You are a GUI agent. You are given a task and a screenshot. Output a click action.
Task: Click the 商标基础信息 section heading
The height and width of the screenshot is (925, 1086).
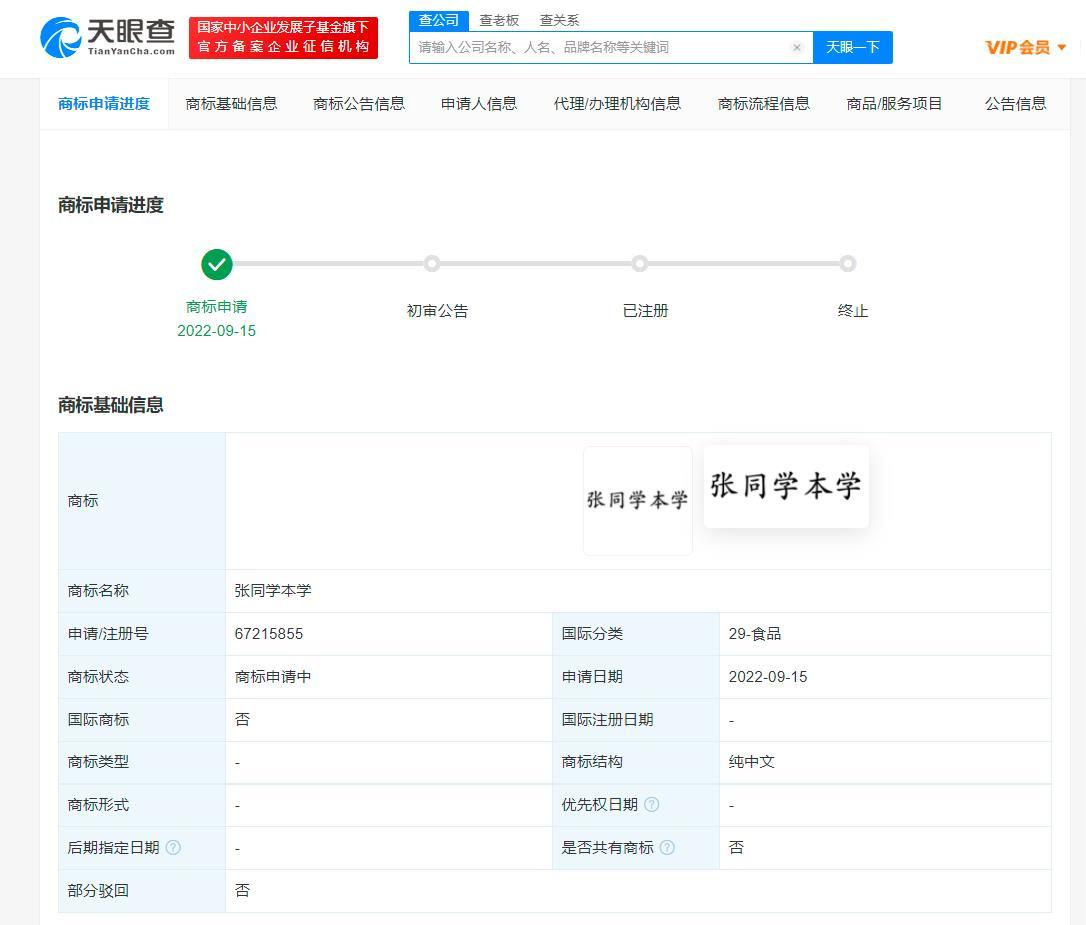pos(111,405)
